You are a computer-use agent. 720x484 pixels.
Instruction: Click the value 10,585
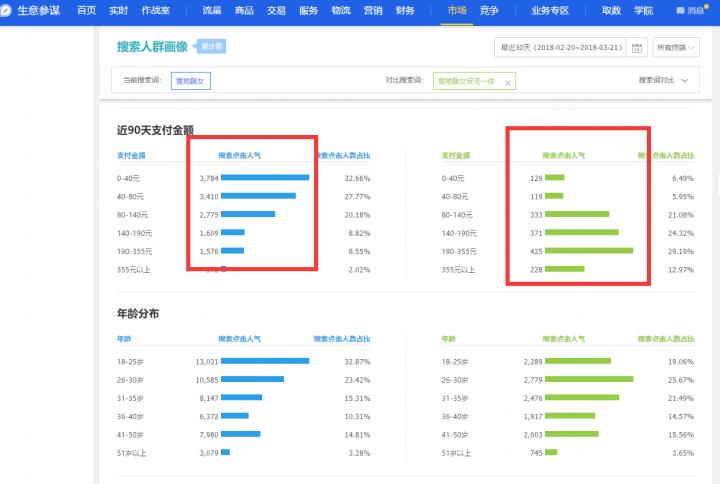point(207,380)
